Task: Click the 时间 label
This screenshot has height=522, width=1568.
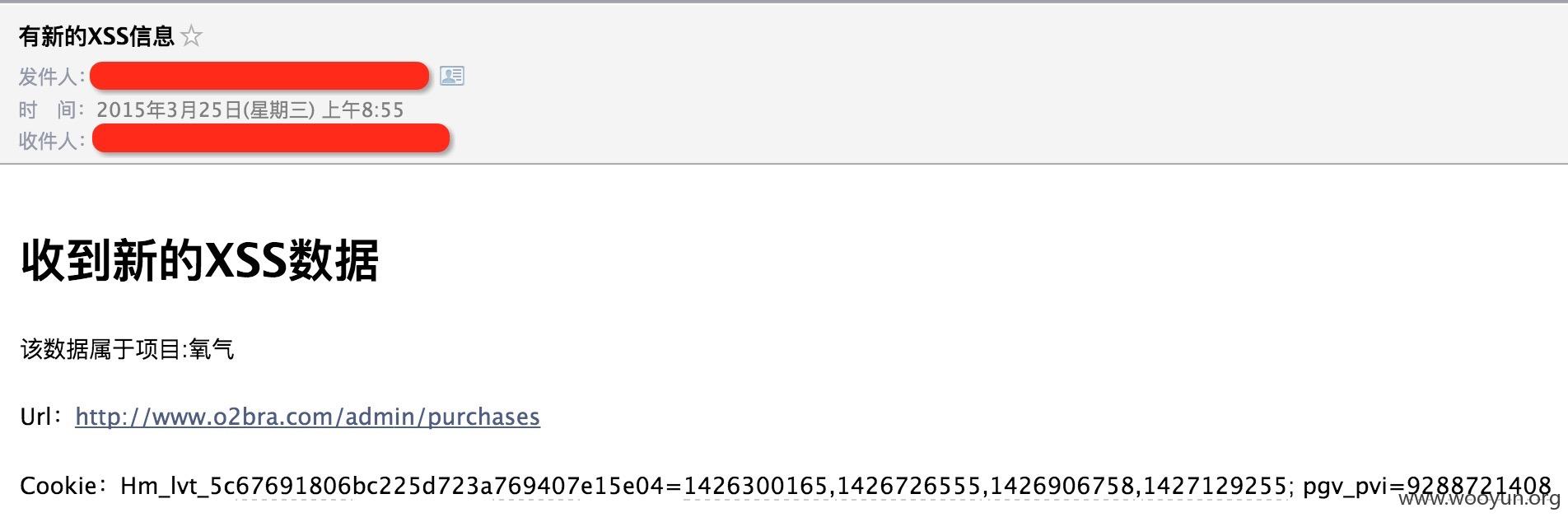Action: coord(51,110)
